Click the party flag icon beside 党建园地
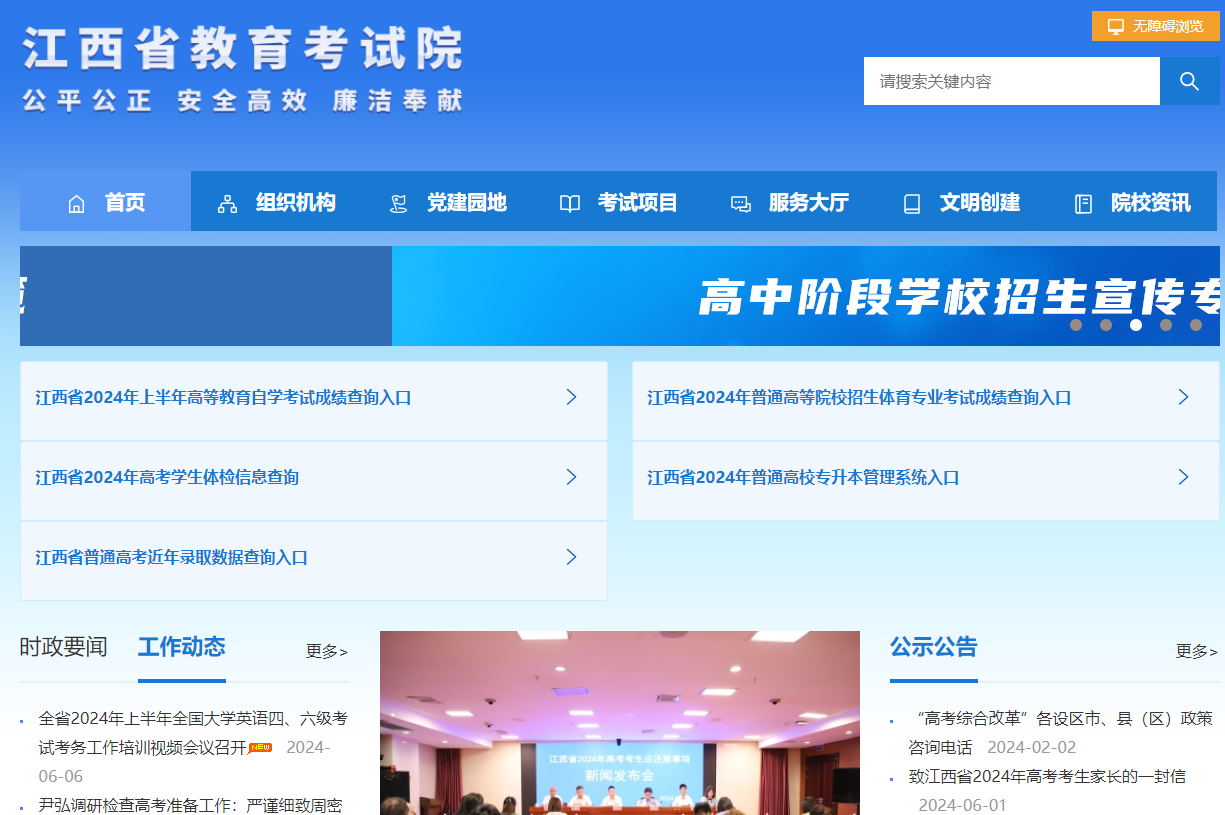The image size is (1225, 815). [x=399, y=204]
